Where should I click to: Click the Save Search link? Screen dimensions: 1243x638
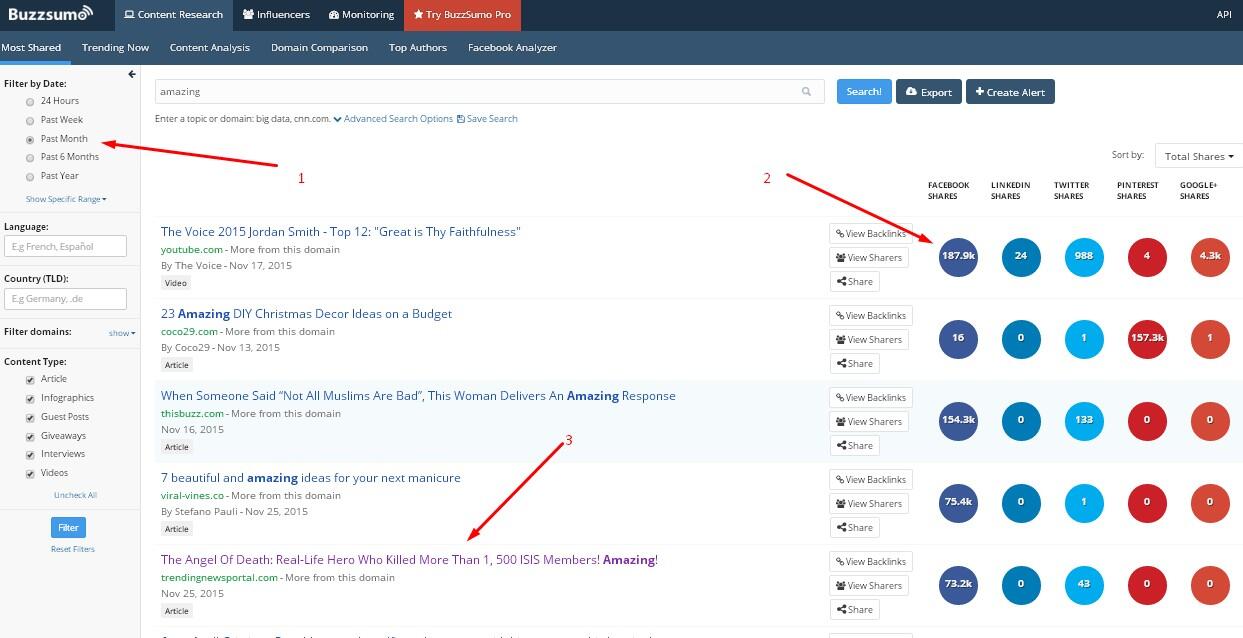point(487,119)
